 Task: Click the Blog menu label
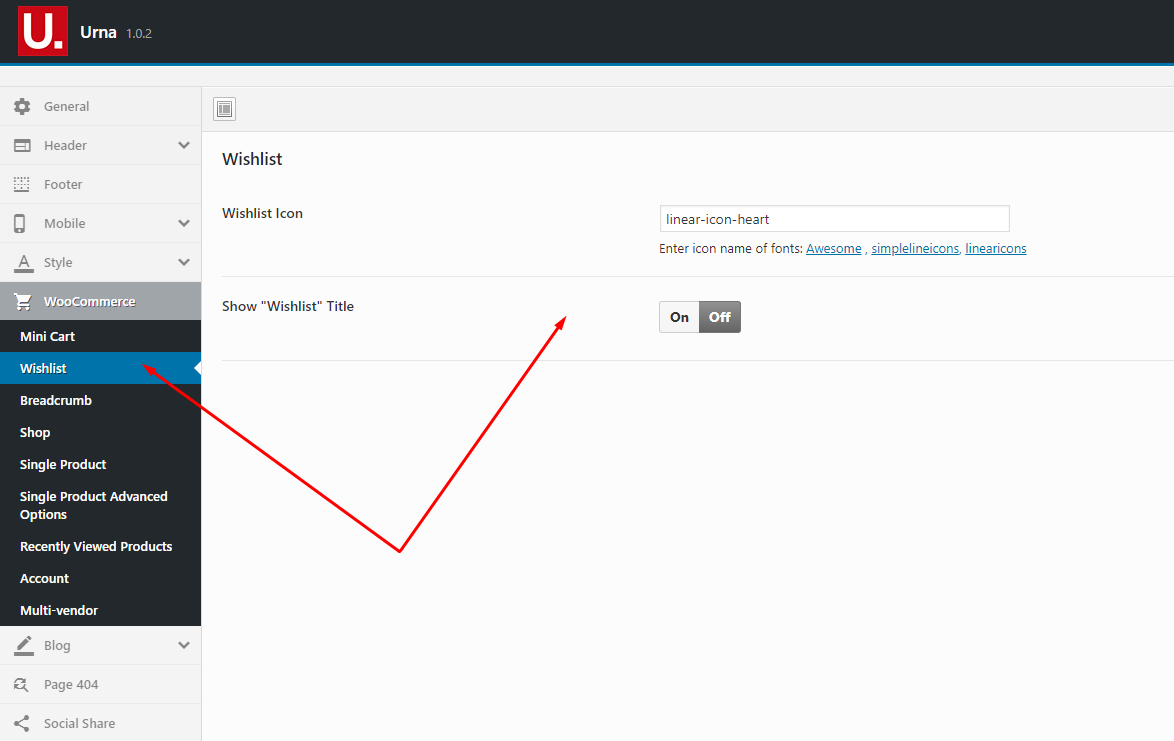(x=57, y=645)
